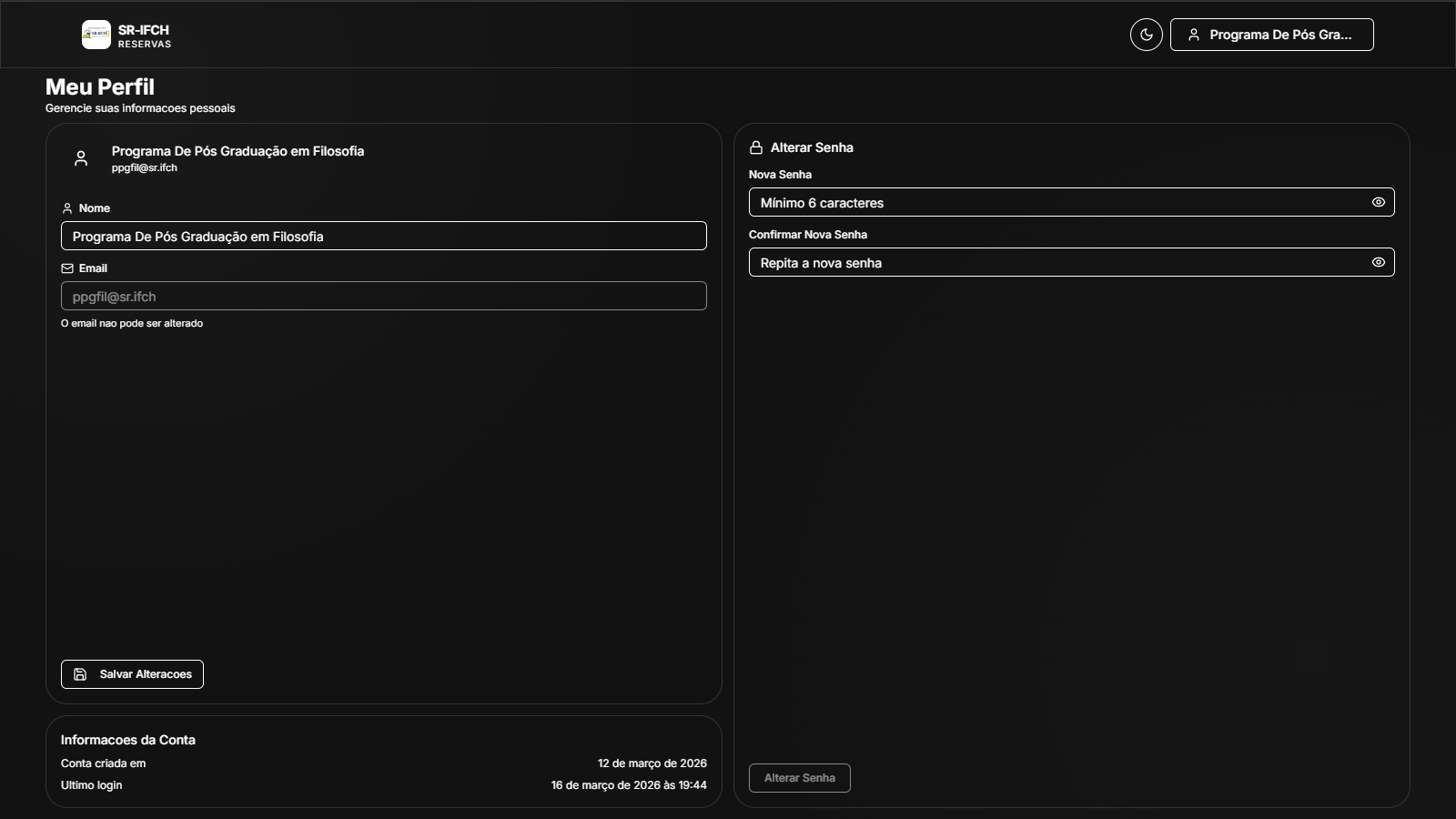Click the disabled ppgfil@sr.ifch email field

point(383,296)
